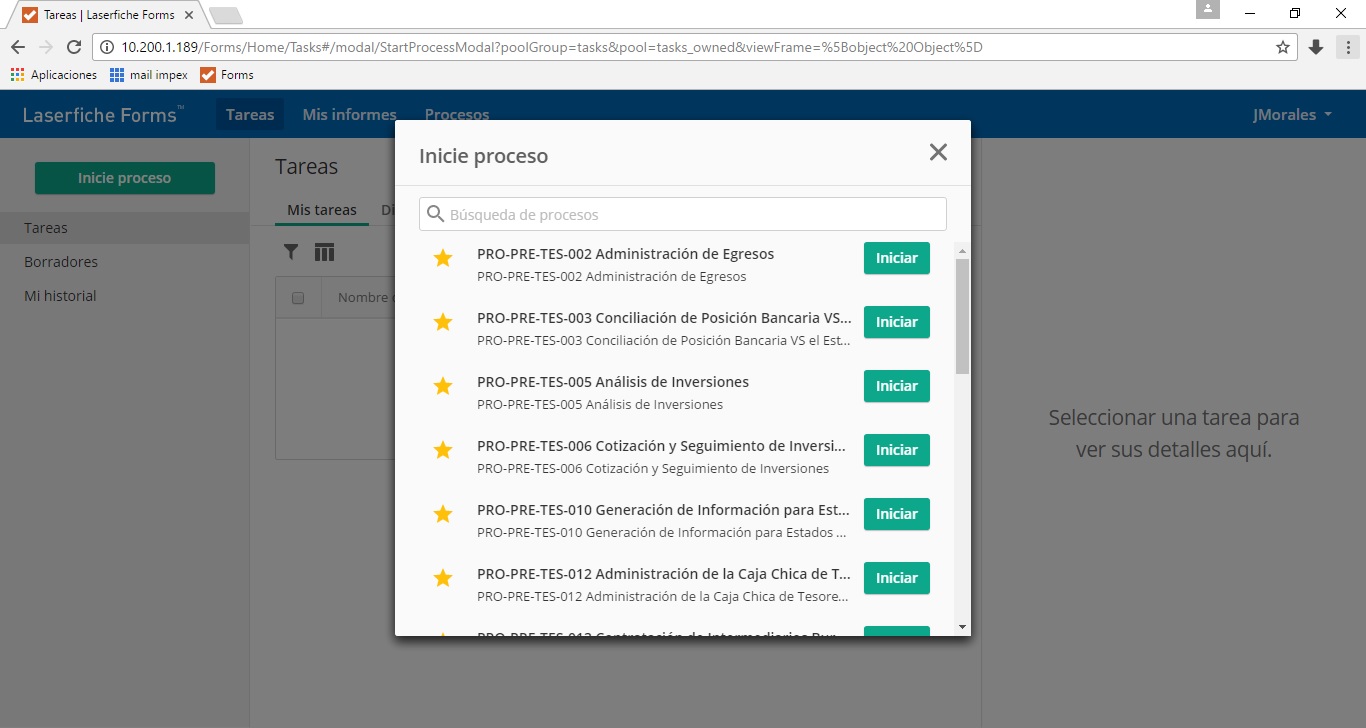The image size is (1366, 728).
Task: Click the green Inicie proceso button
Action: [x=125, y=178]
